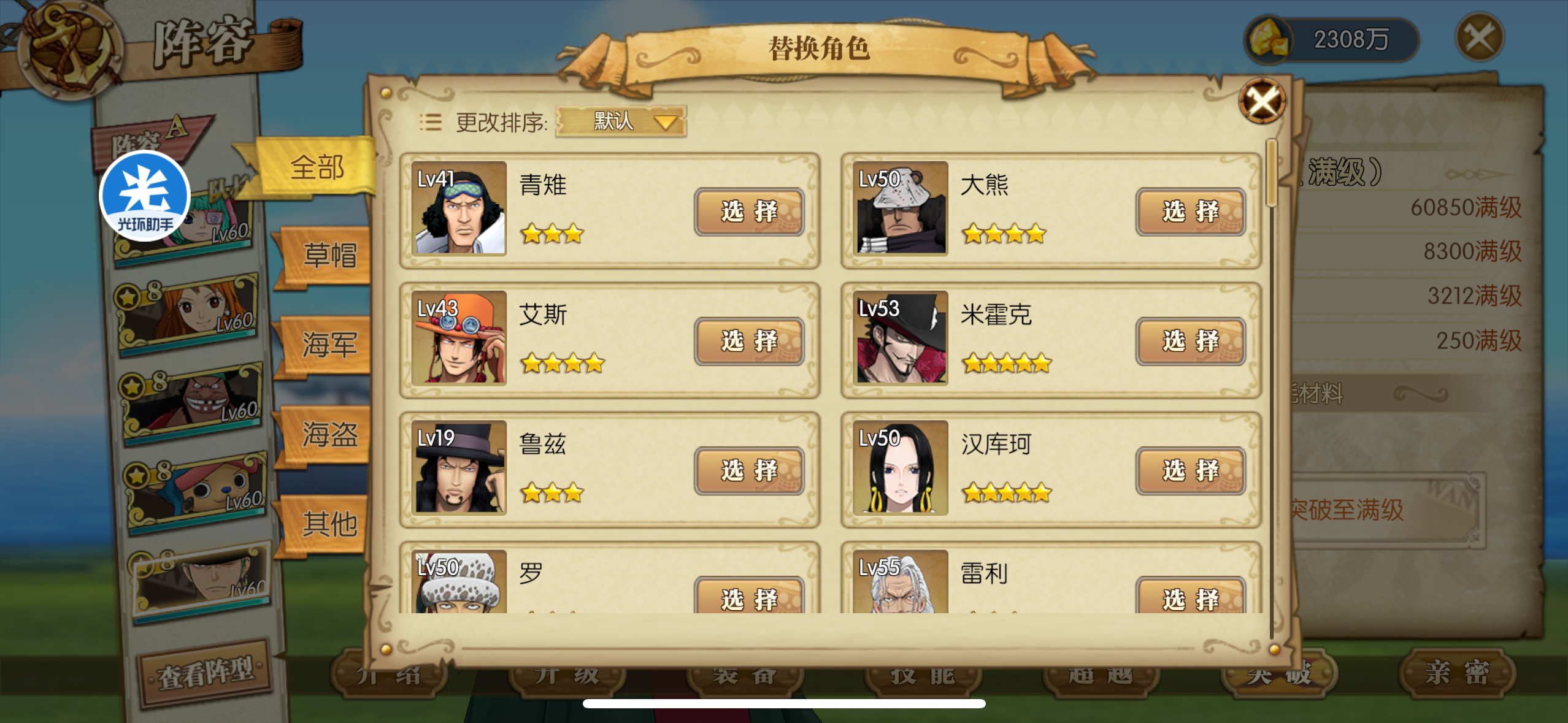
Task: Select 鲁兹 using the 选择 button
Action: tap(749, 470)
